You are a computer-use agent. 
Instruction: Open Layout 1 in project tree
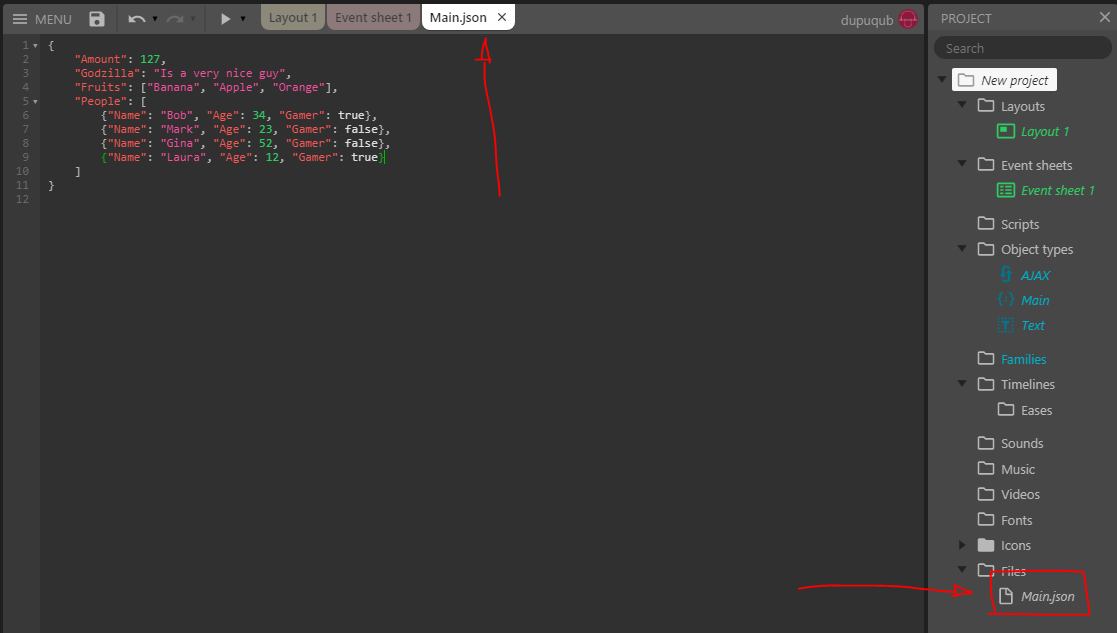(x=1044, y=132)
